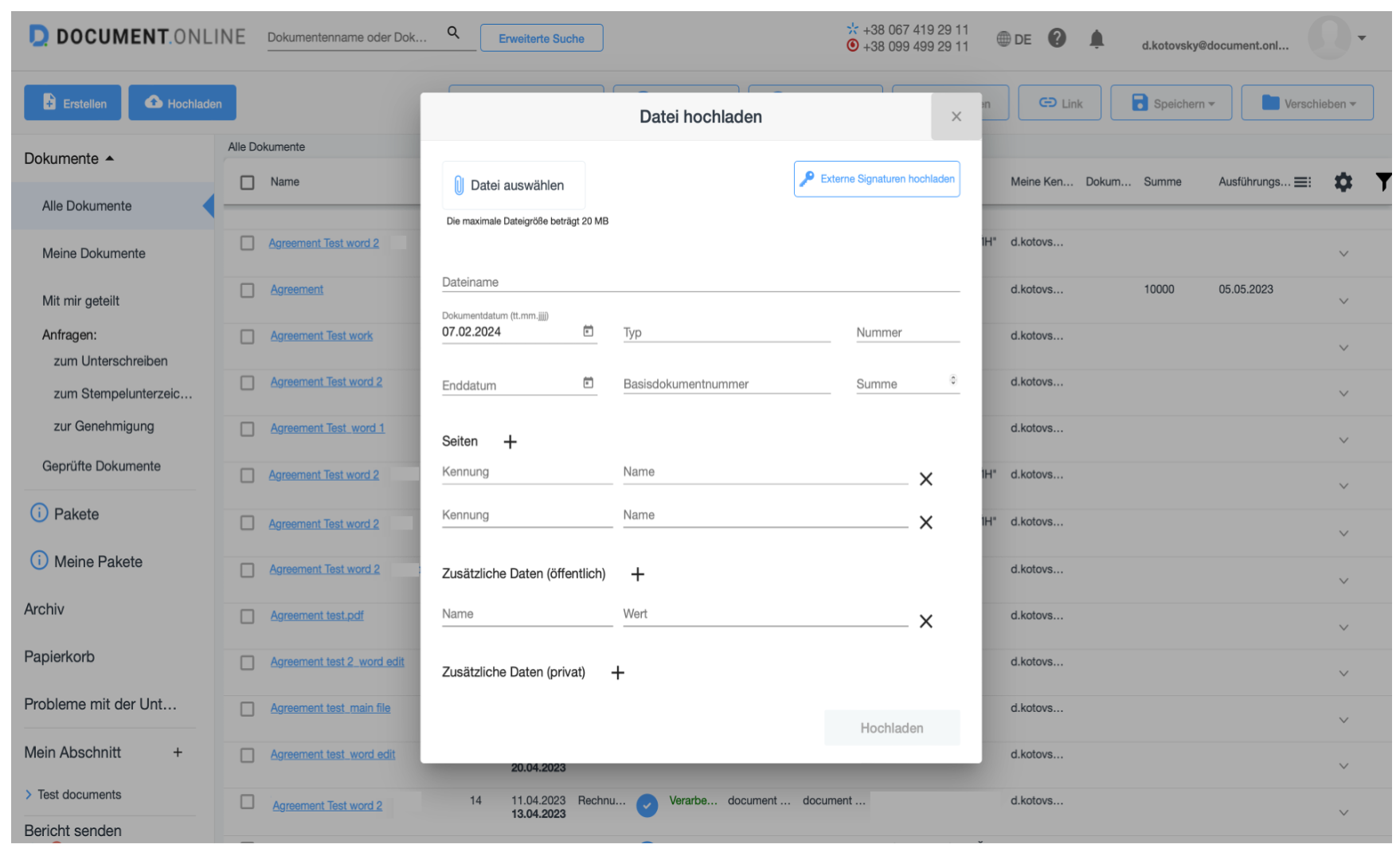Click into the Dateiname input field
This screenshot has height=860, width=1400.
click(x=700, y=282)
